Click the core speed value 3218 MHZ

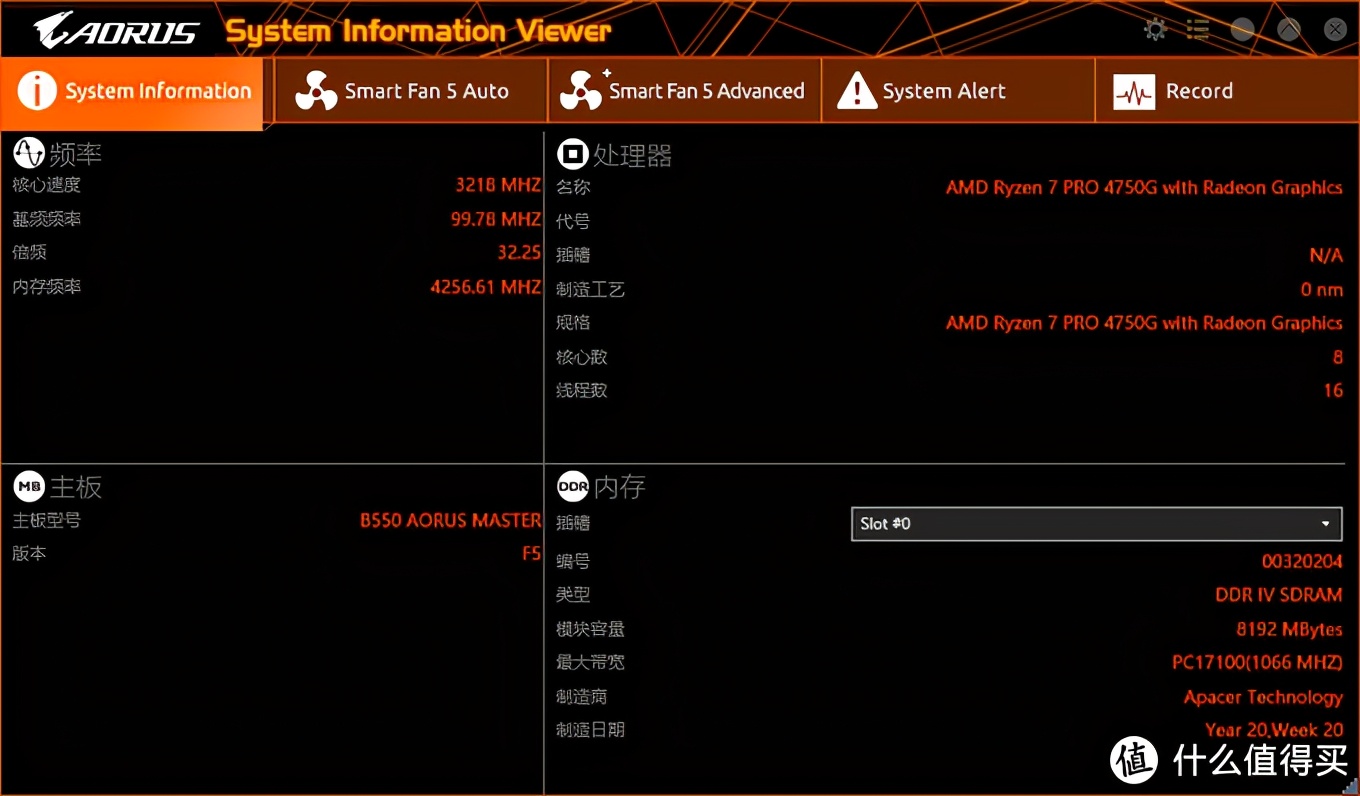coord(498,185)
